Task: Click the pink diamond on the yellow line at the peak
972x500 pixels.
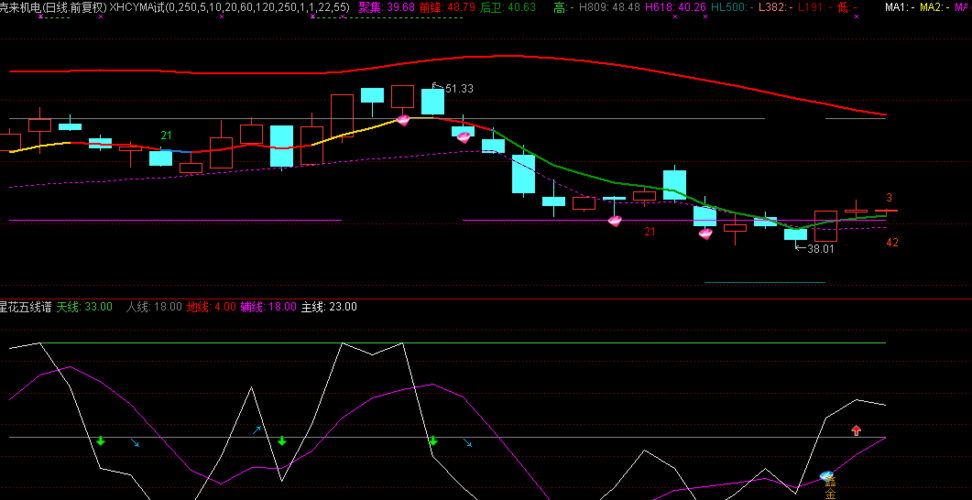Action: tap(403, 120)
